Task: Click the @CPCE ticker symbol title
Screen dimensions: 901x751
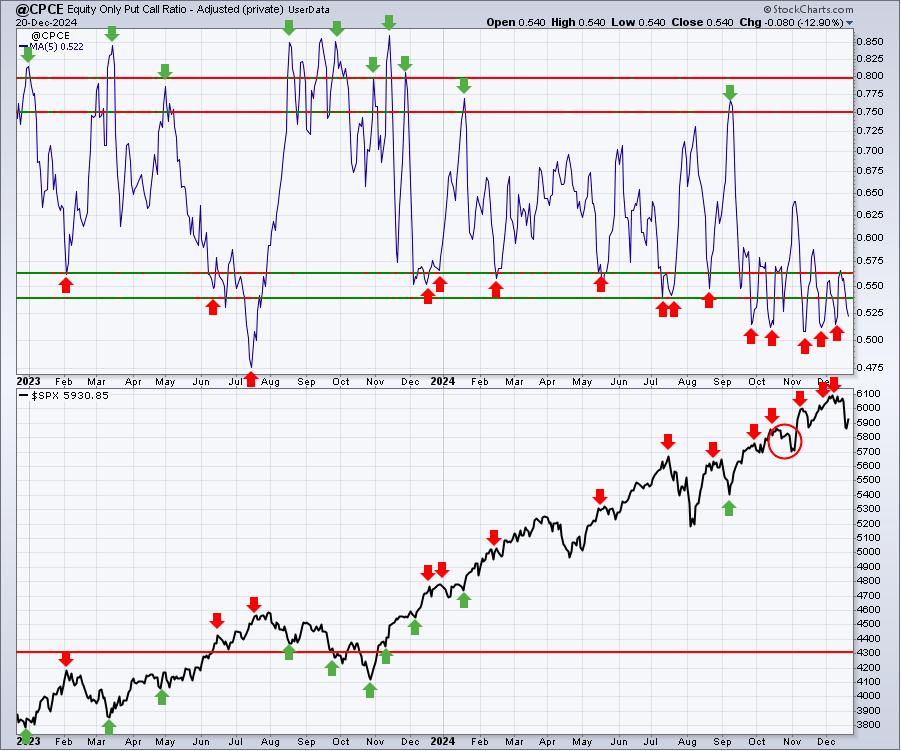Action: 40,9
